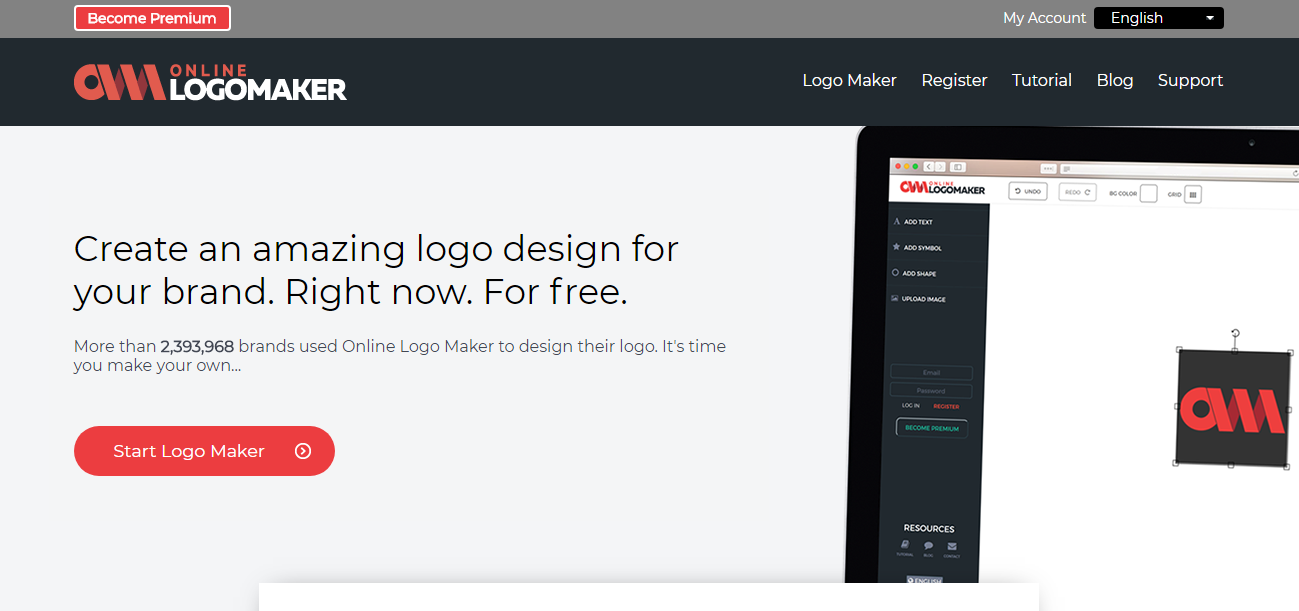Screen dimensions: 1299x611
Task: Click green Become Premium in mockup sidebar
Action: (x=931, y=428)
